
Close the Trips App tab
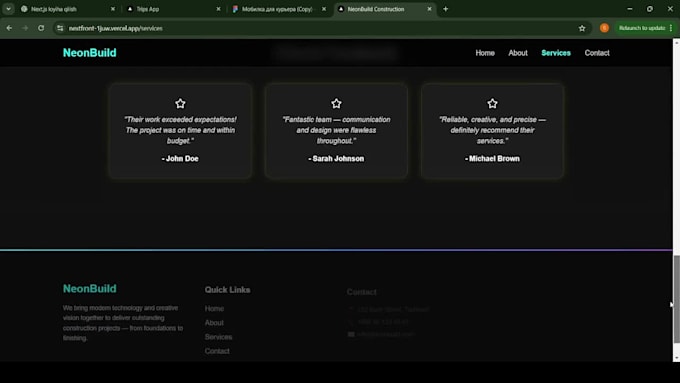(x=218, y=9)
